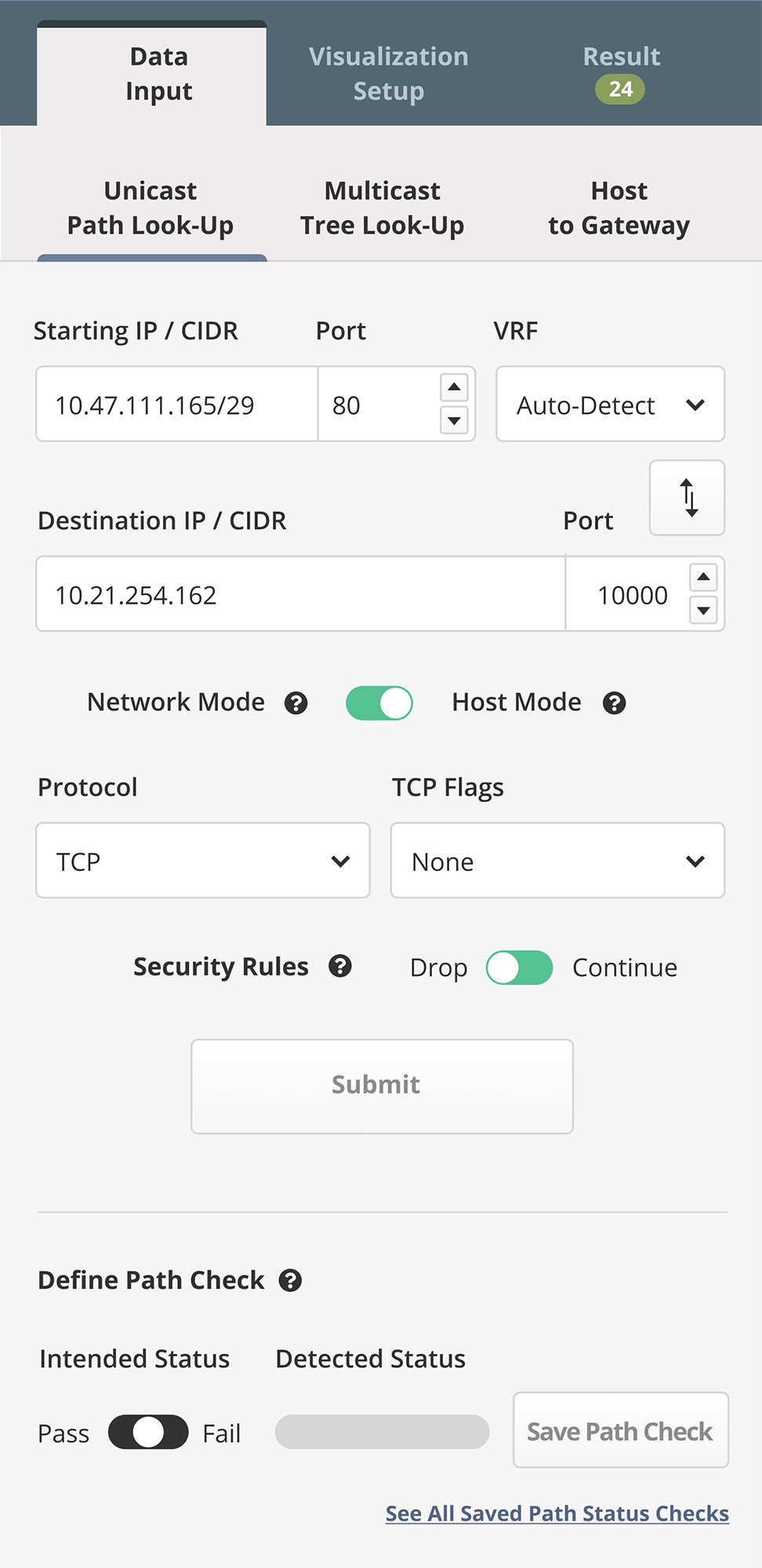
Task: Increment the destination port with up arrow
Action: 703,578
